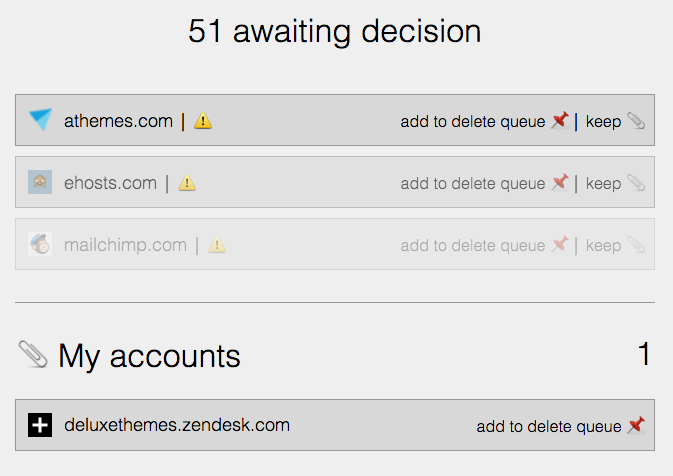The image size is (673, 476).
Task: Click the warning triangle next to mailchimp.com
Action: click(x=217, y=245)
